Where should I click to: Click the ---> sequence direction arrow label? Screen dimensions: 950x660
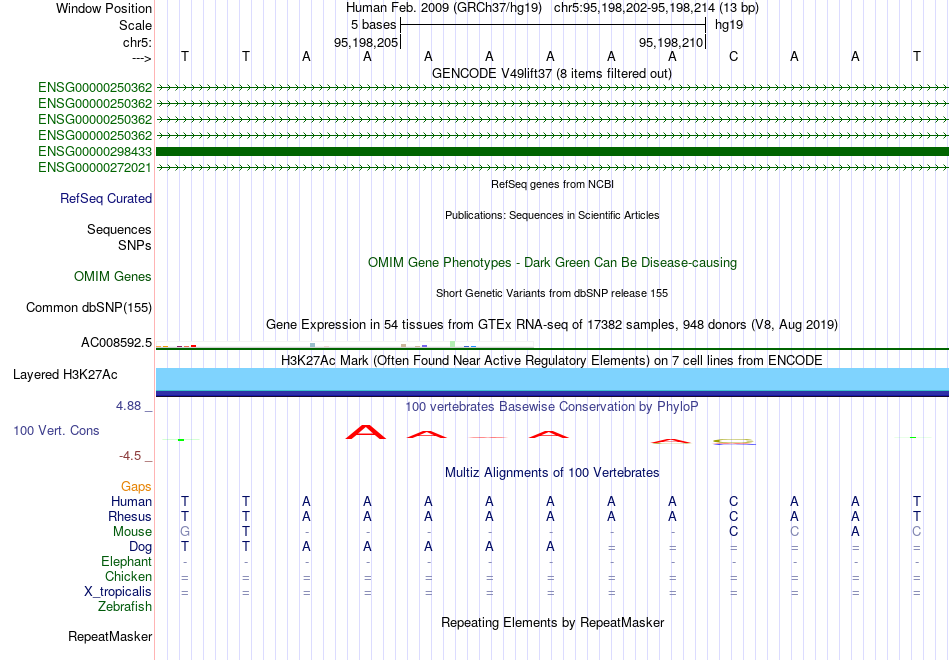tap(142, 58)
